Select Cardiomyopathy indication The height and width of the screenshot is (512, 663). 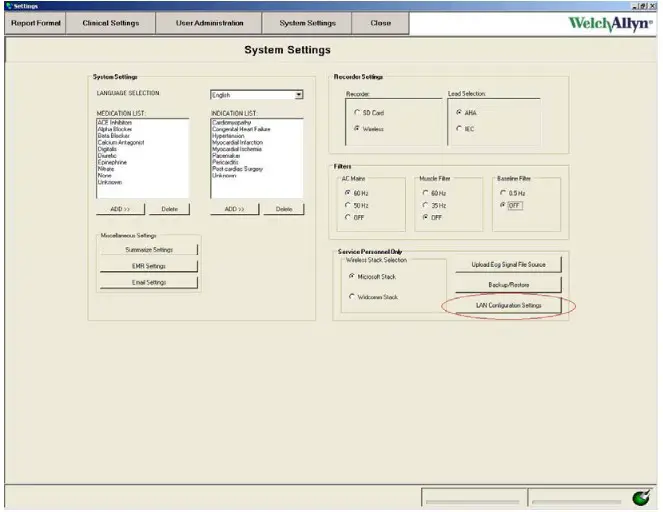click(x=231, y=123)
